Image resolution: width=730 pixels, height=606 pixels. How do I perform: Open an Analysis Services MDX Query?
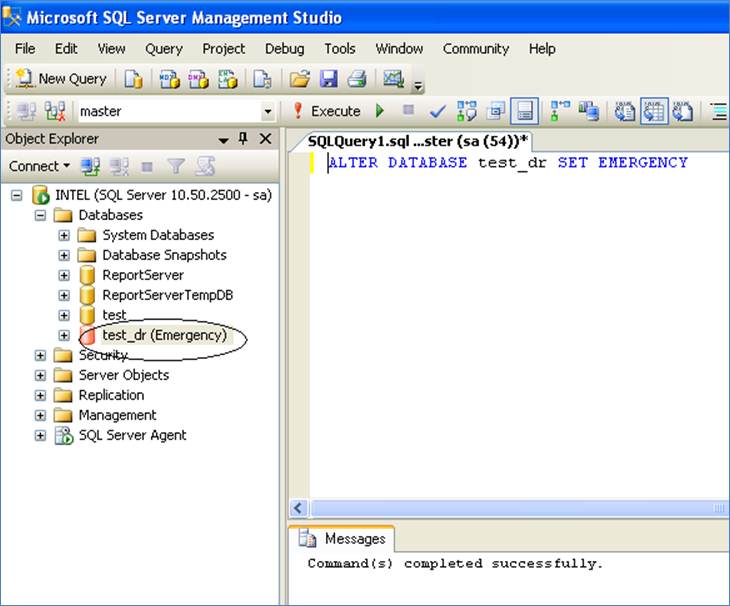click(169, 79)
